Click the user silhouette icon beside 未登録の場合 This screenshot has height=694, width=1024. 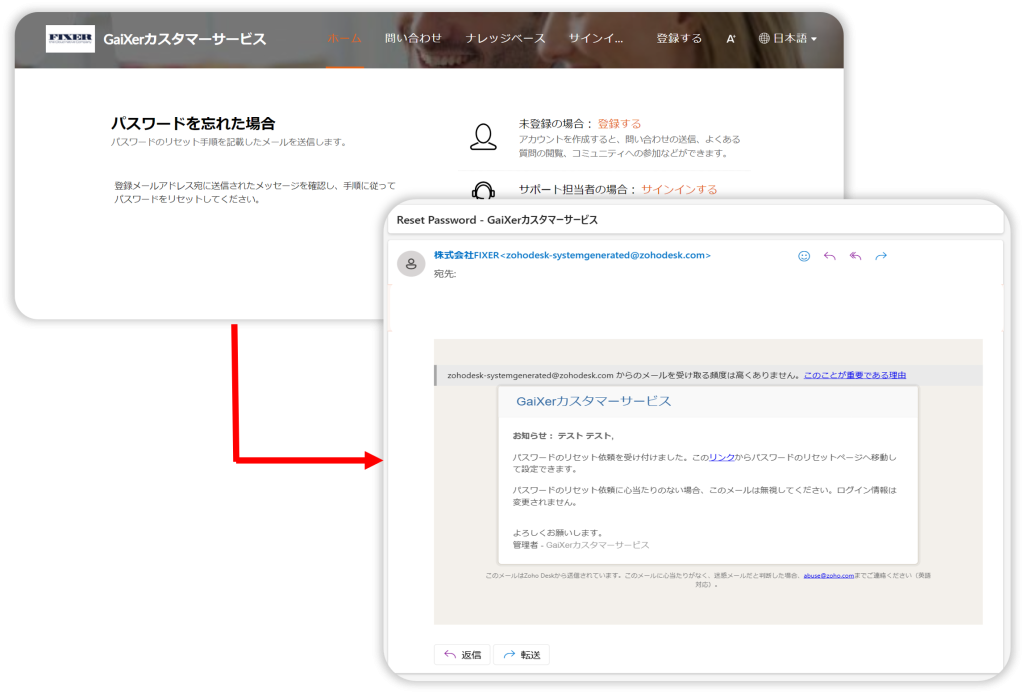(483, 137)
